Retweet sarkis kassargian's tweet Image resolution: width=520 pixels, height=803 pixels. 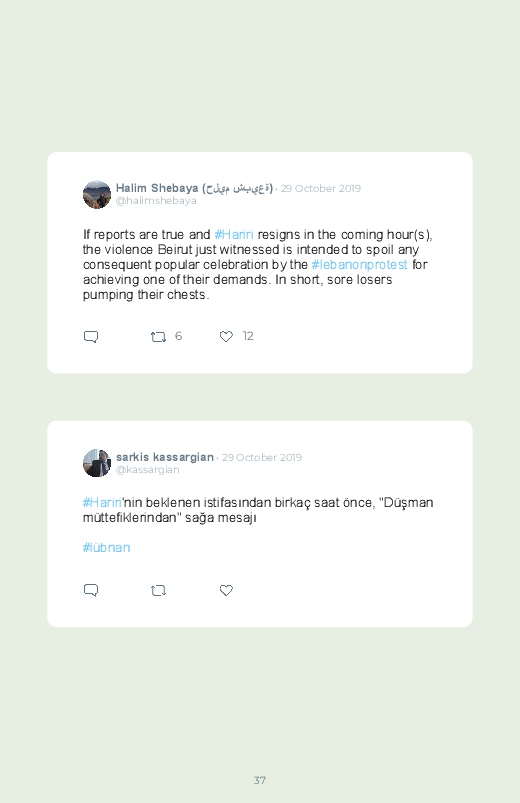tap(158, 590)
